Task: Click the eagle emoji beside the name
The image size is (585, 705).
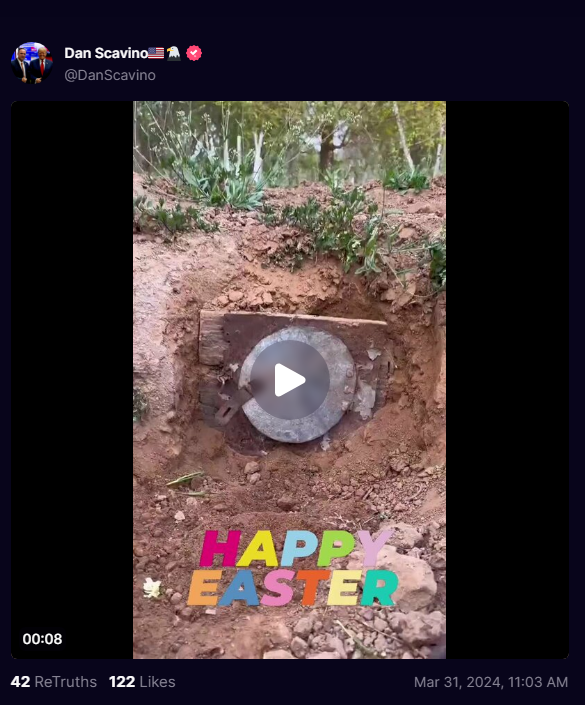Action: click(x=174, y=53)
